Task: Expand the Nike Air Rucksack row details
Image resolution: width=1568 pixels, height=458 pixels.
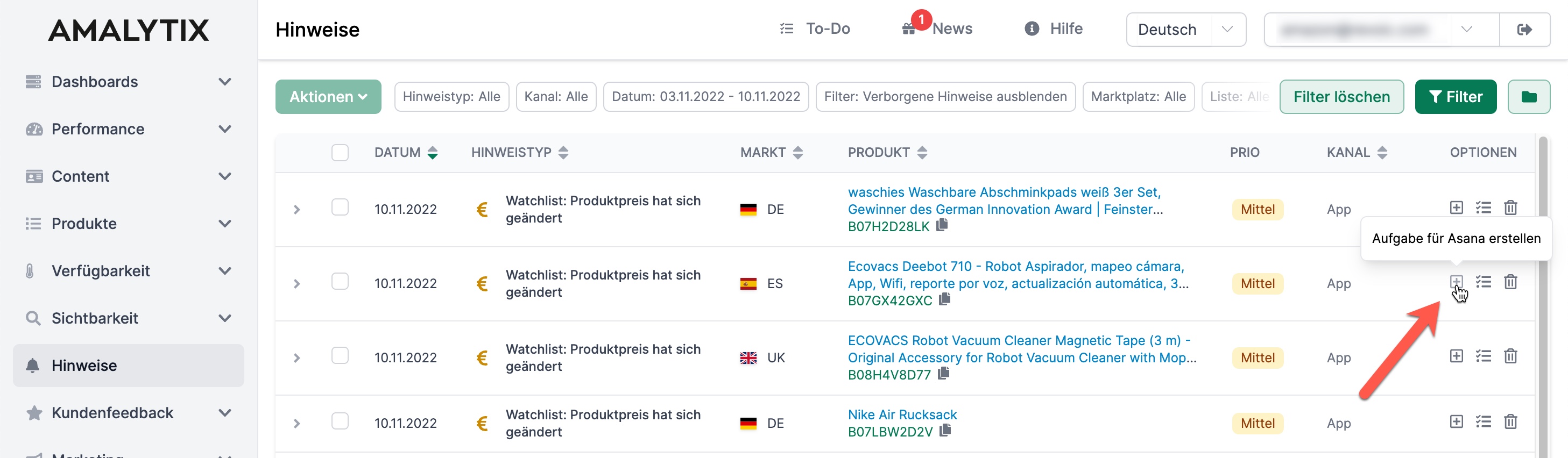Action: click(296, 424)
